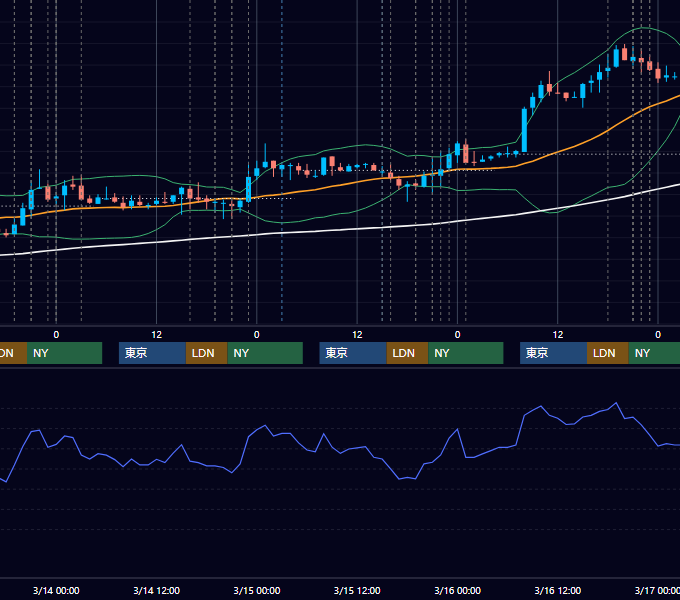This screenshot has width=680, height=600.
Task: Click the 3/16 00:00 date label
Action: click(x=458, y=590)
